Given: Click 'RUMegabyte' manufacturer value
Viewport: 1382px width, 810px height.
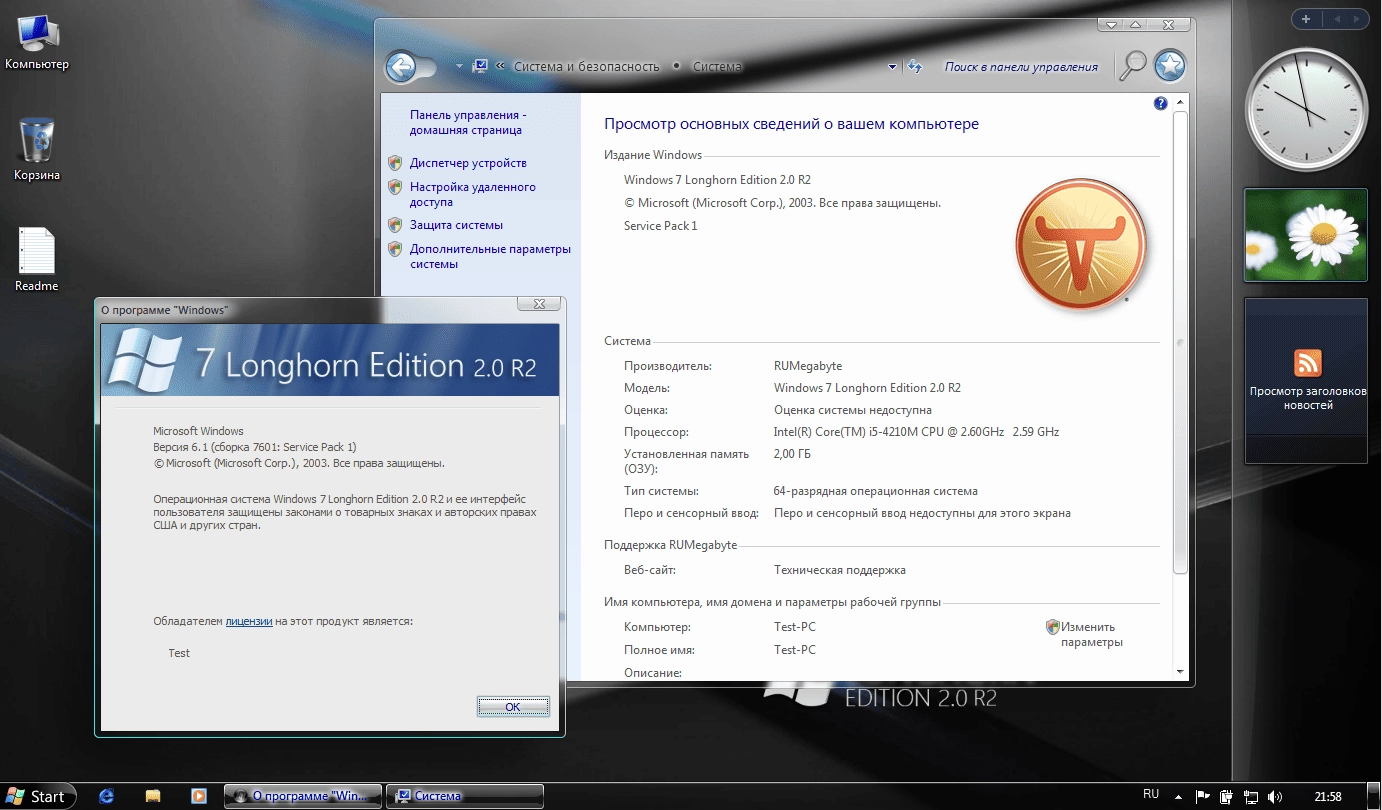Looking at the screenshot, I should click(808, 366).
